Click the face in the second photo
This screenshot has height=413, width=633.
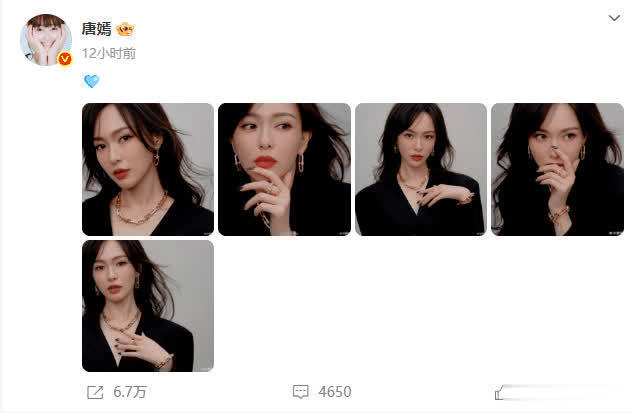[x=267, y=139]
